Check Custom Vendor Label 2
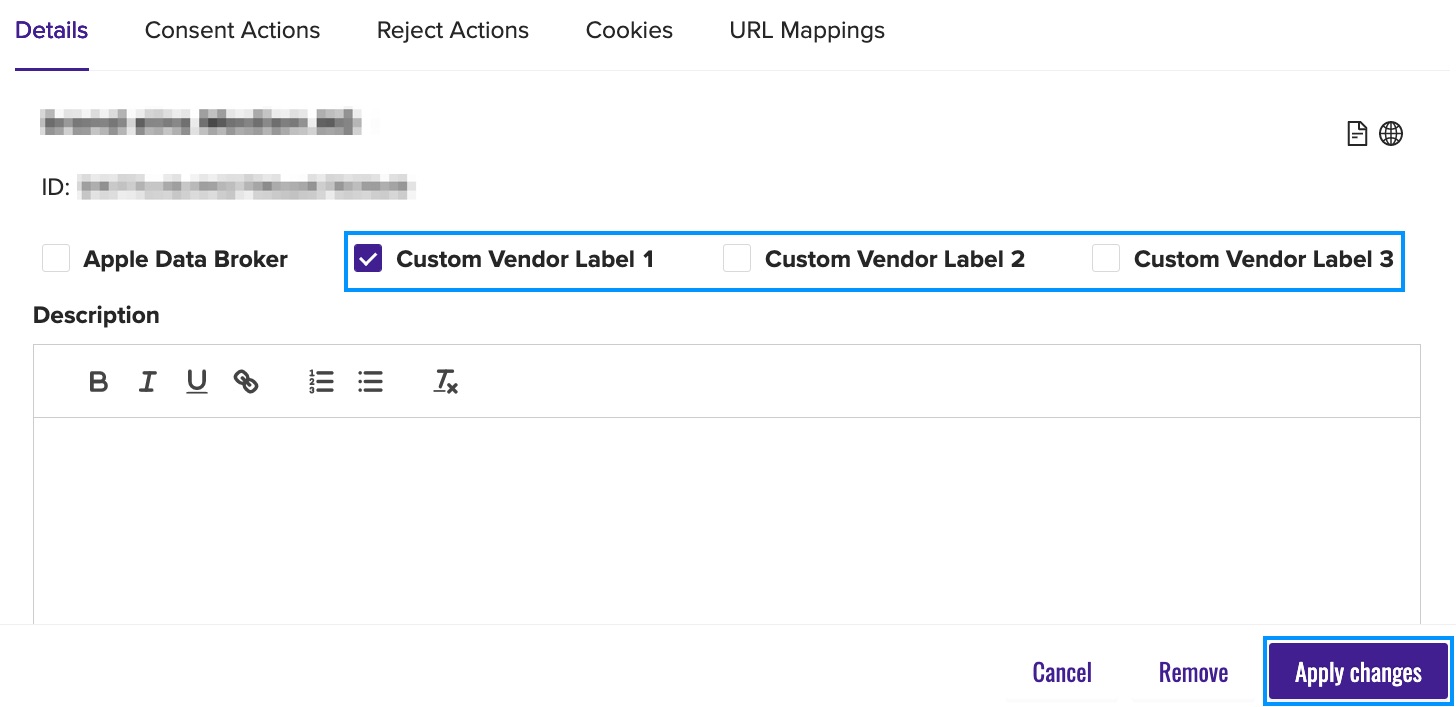This screenshot has height=707, width=1456. [737, 259]
